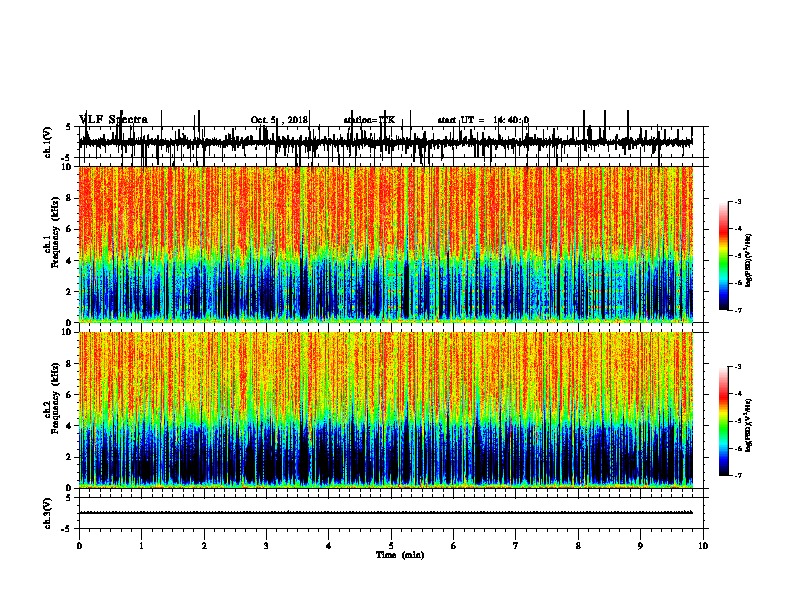Click the time axis tick label "7"
The width and height of the screenshot is (792, 612).
pyautogui.click(x=516, y=546)
